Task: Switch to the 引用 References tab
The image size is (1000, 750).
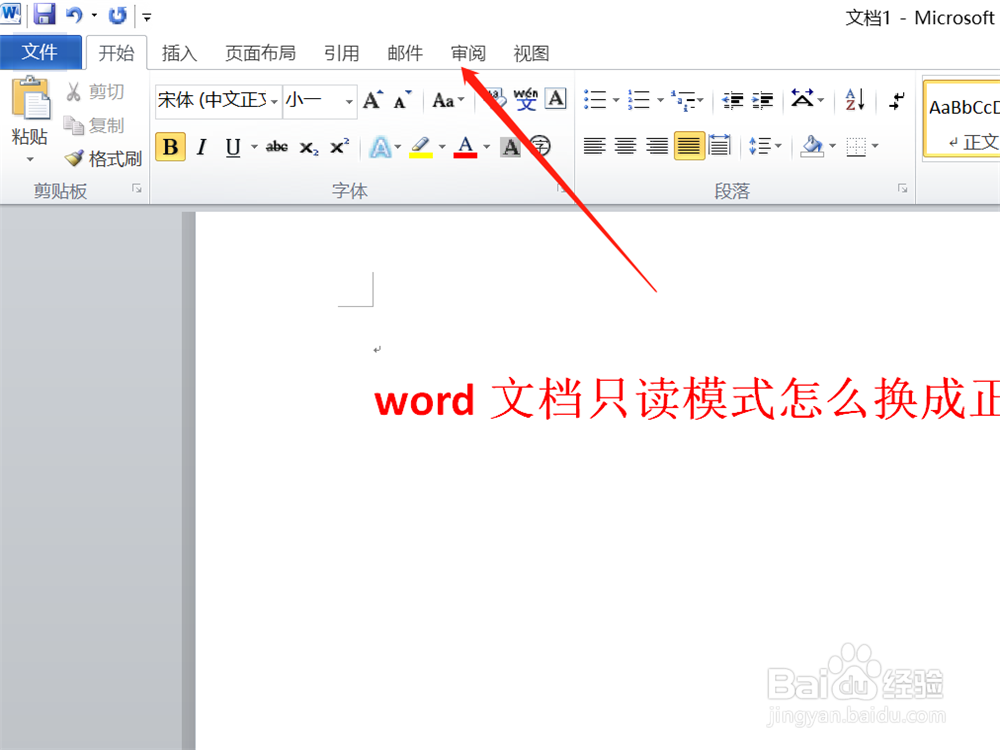Action: coord(341,53)
